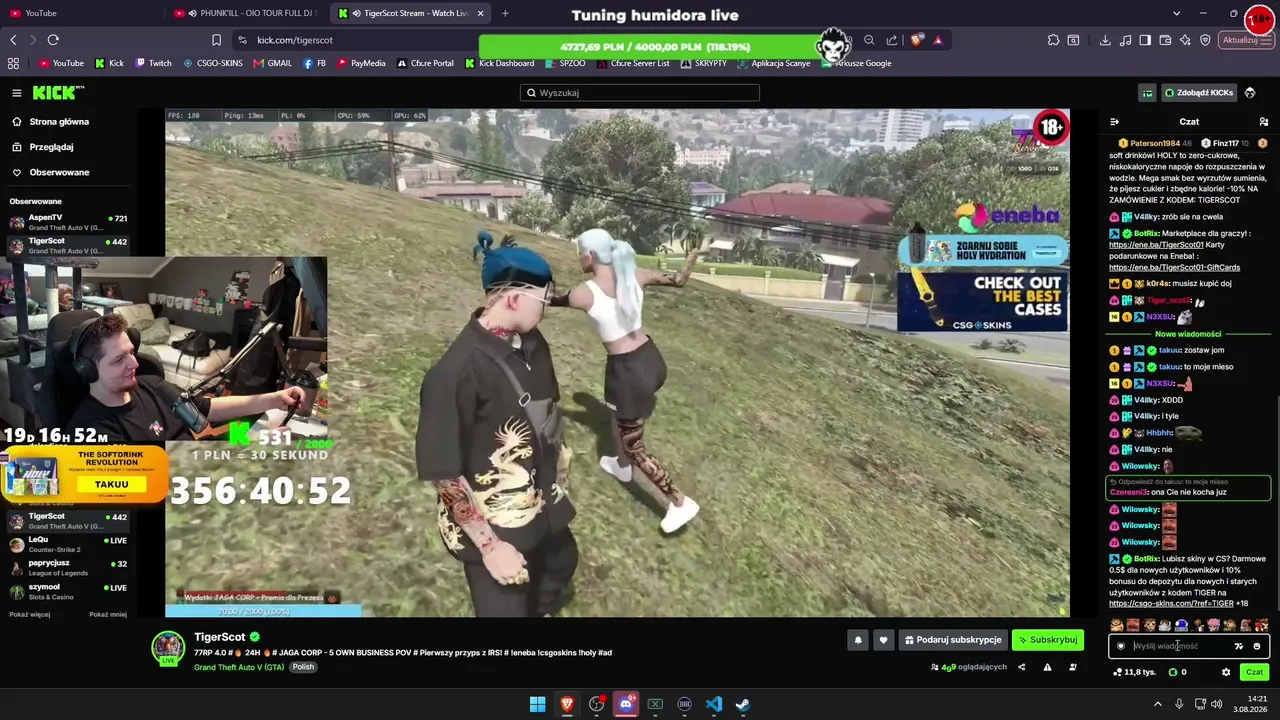Open the Leo AI sparkle icon

click(1186, 40)
